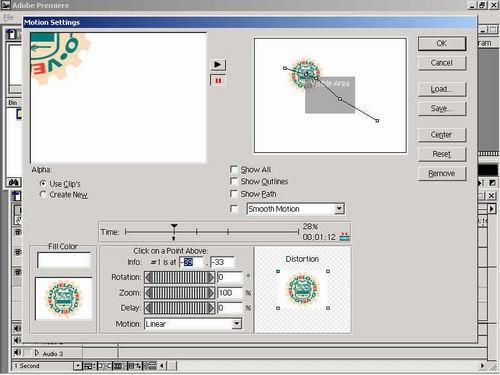
Task: Select the Create New alpha option
Action: (x=43, y=194)
